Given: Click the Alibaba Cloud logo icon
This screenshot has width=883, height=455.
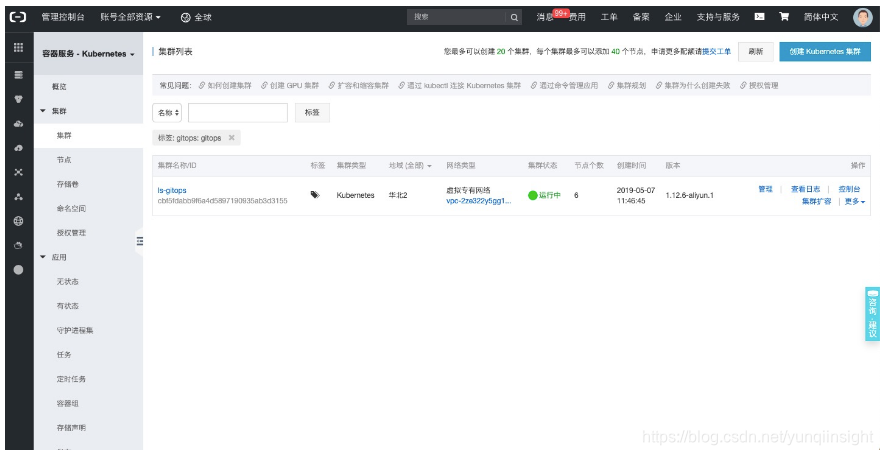Looking at the screenshot, I should point(19,17).
